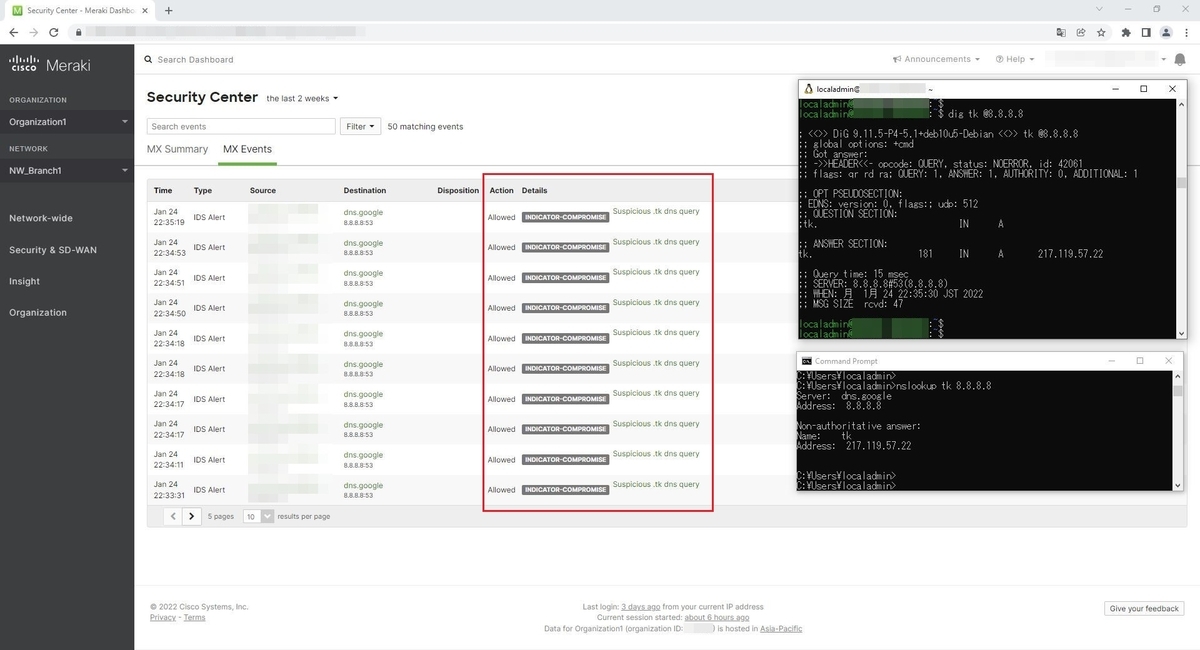Open the Google Translate icon in address bar
1200x650 pixels.
1060,32
